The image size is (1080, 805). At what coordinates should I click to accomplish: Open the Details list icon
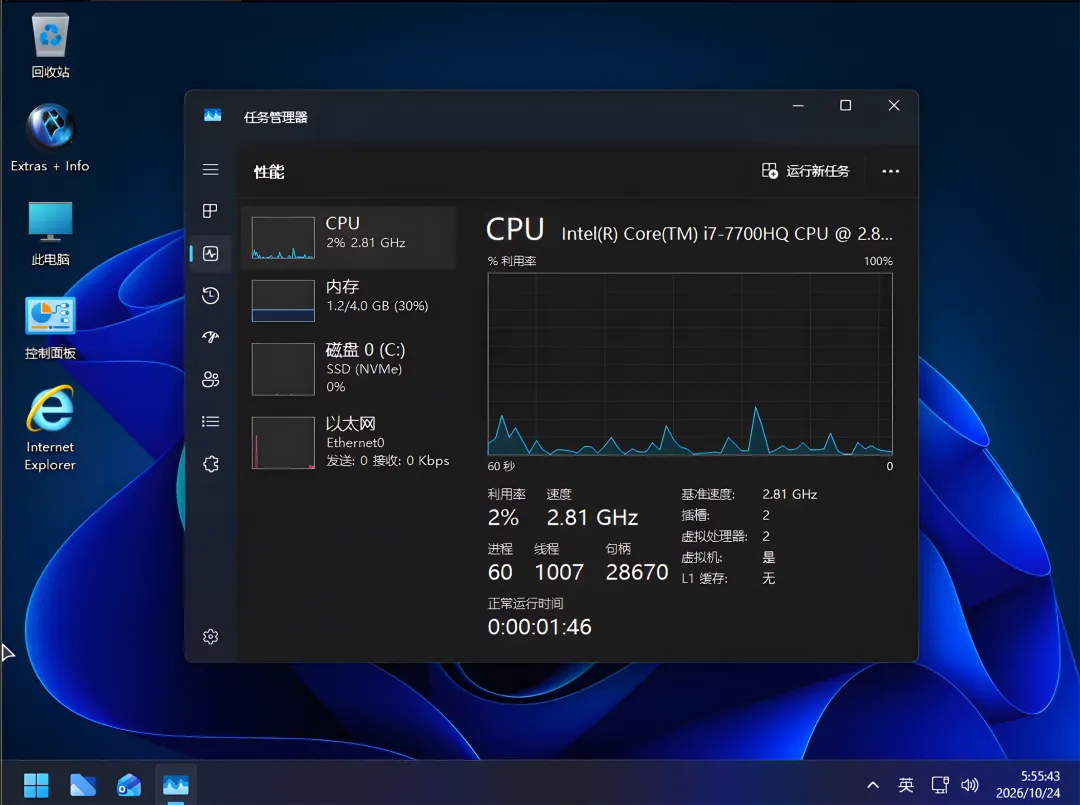point(211,421)
